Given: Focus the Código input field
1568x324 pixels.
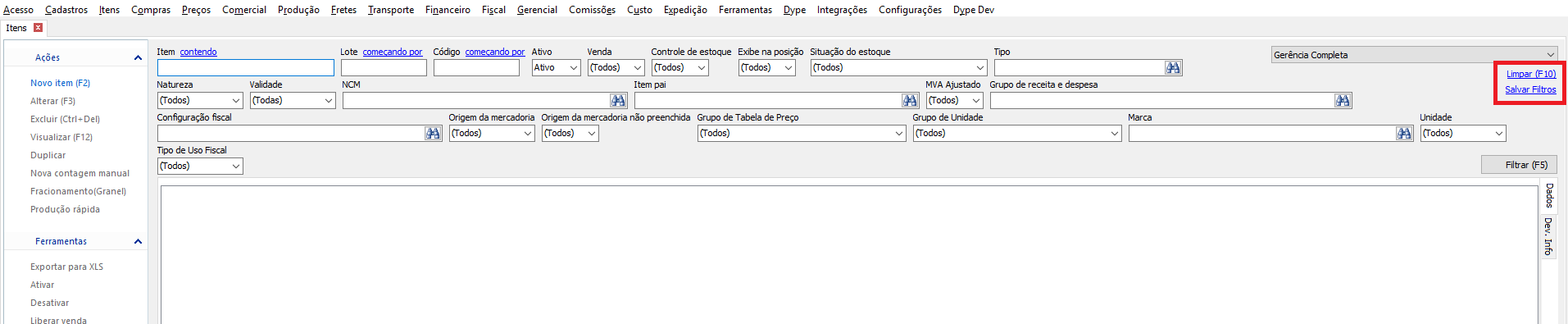Looking at the screenshot, I should pos(476,68).
